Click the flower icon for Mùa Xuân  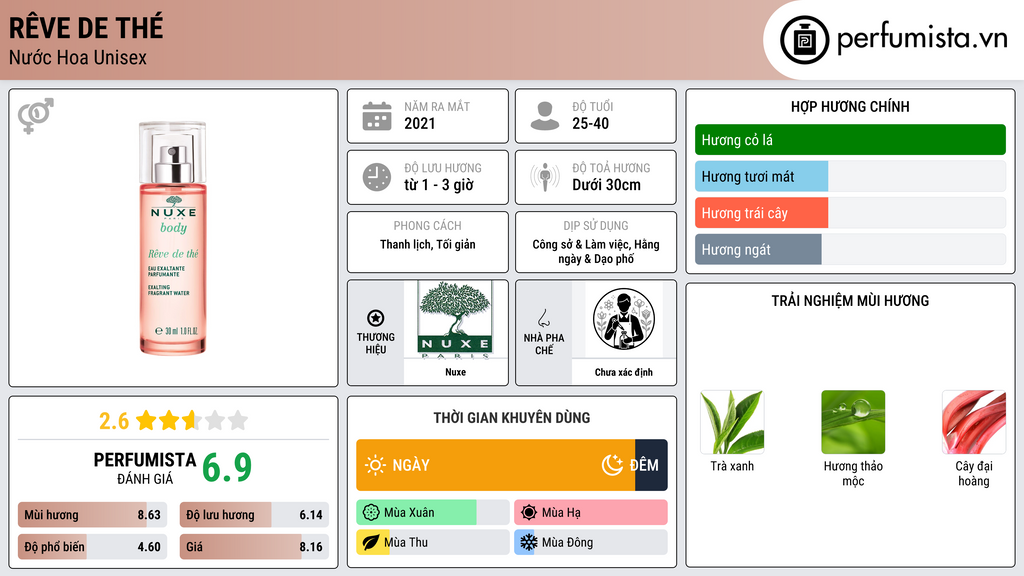point(371,513)
